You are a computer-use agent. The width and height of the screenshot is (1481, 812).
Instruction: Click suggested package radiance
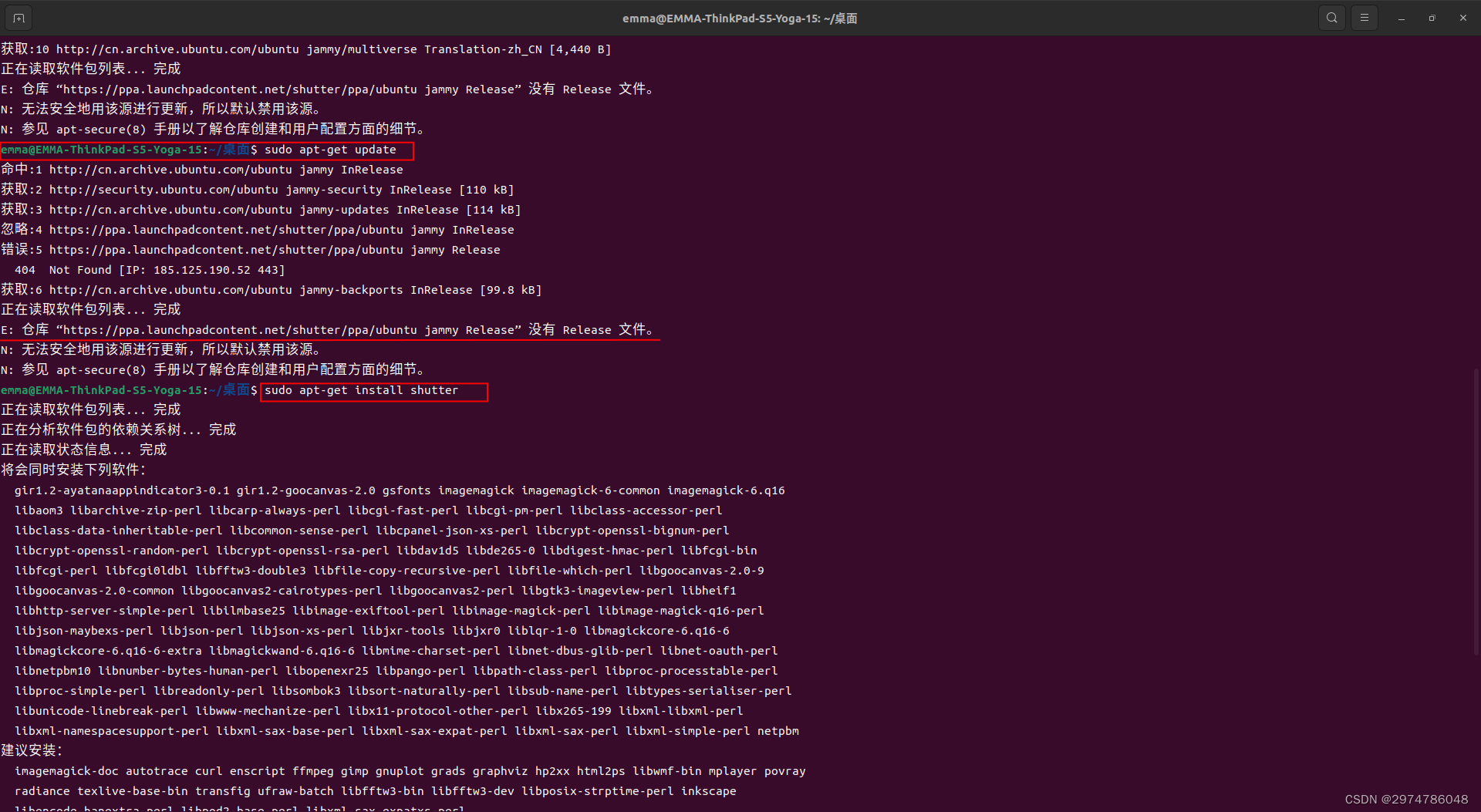pyautogui.click(x=42, y=791)
